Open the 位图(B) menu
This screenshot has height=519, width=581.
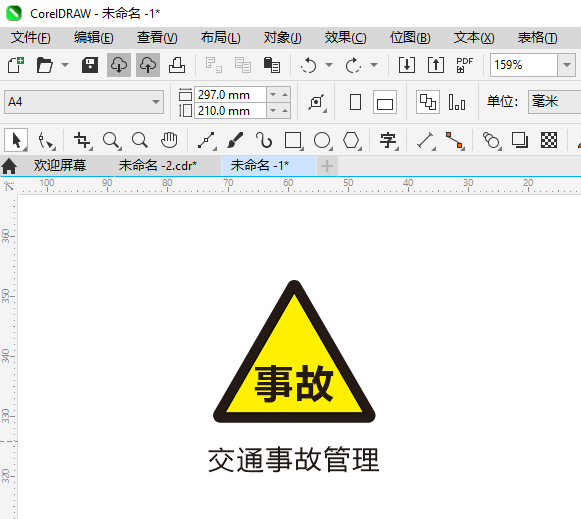coord(410,38)
